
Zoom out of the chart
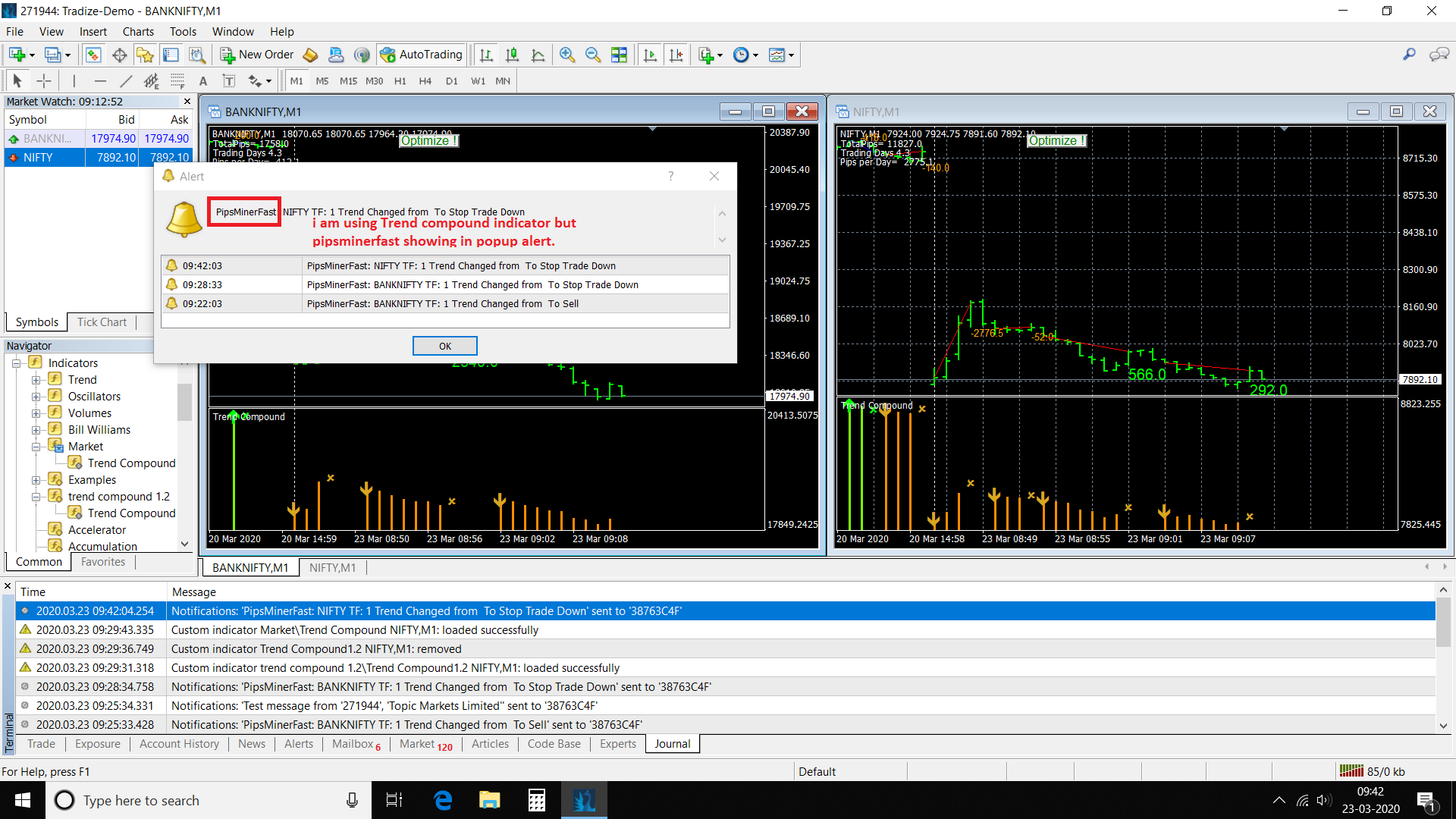point(592,55)
